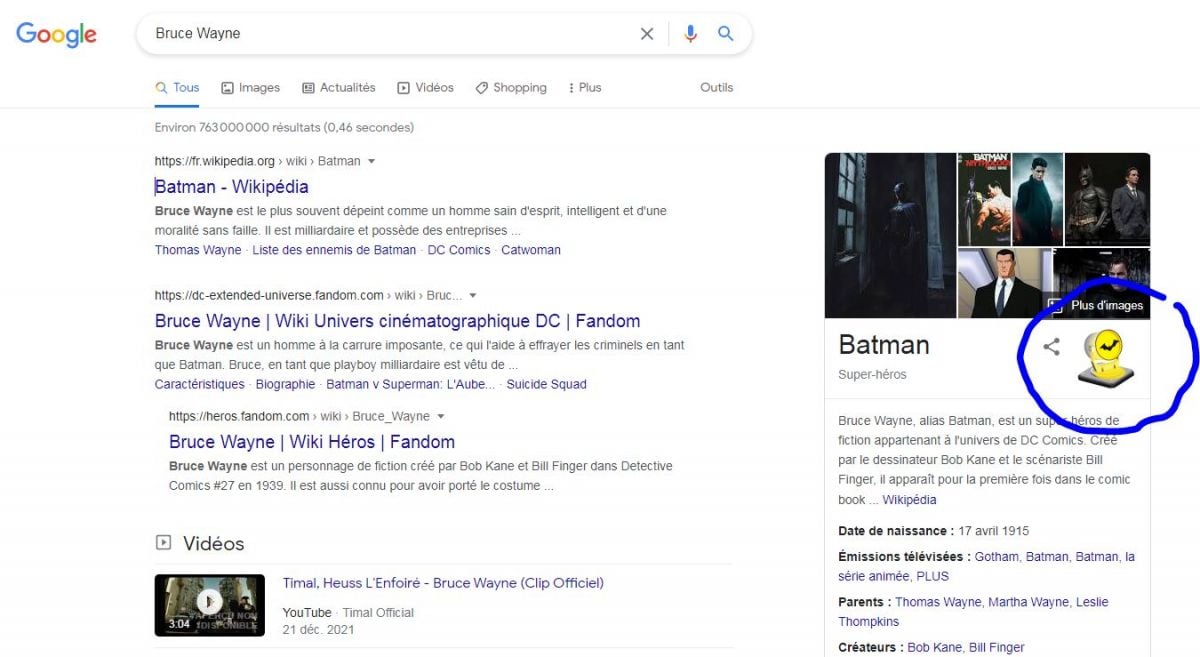The height and width of the screenshot is (657, 1200).
Task: Open the Biographie sitelink
Action: tap(285, 384)
